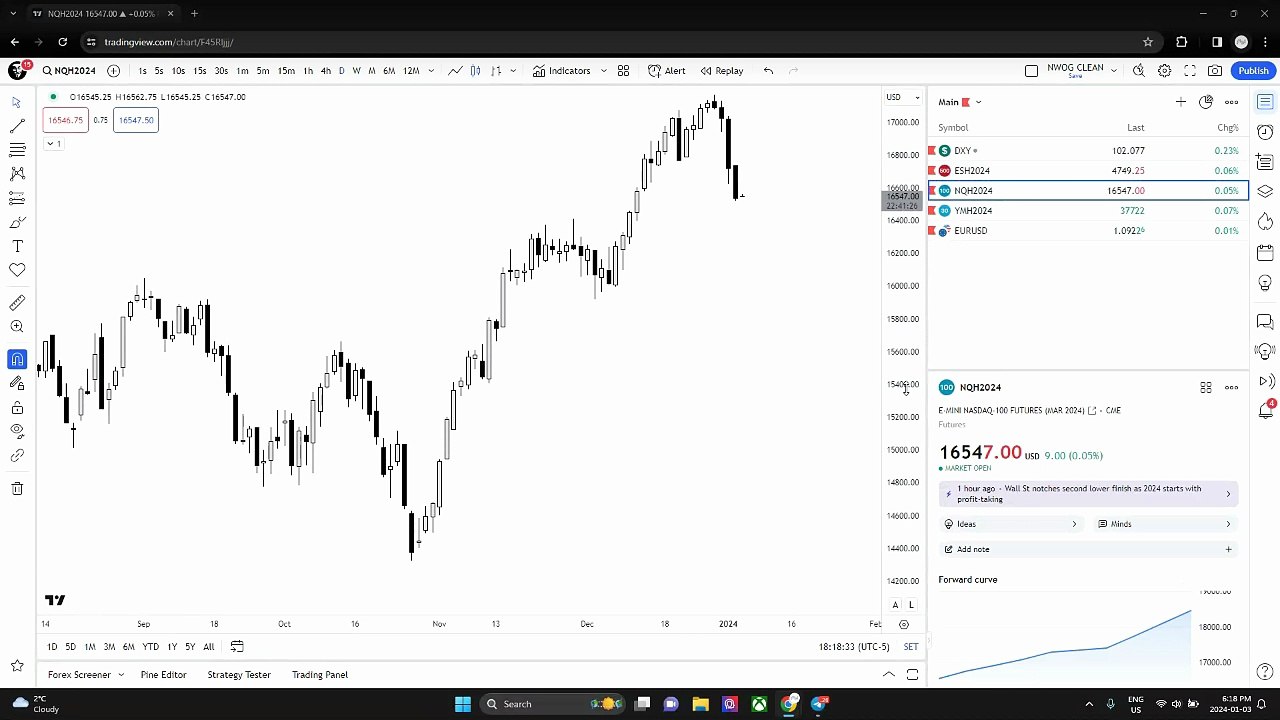This screenshot has height=720, width=1280.
Task: Open the Trading Panel tab
Action: (x=320, y=675)
